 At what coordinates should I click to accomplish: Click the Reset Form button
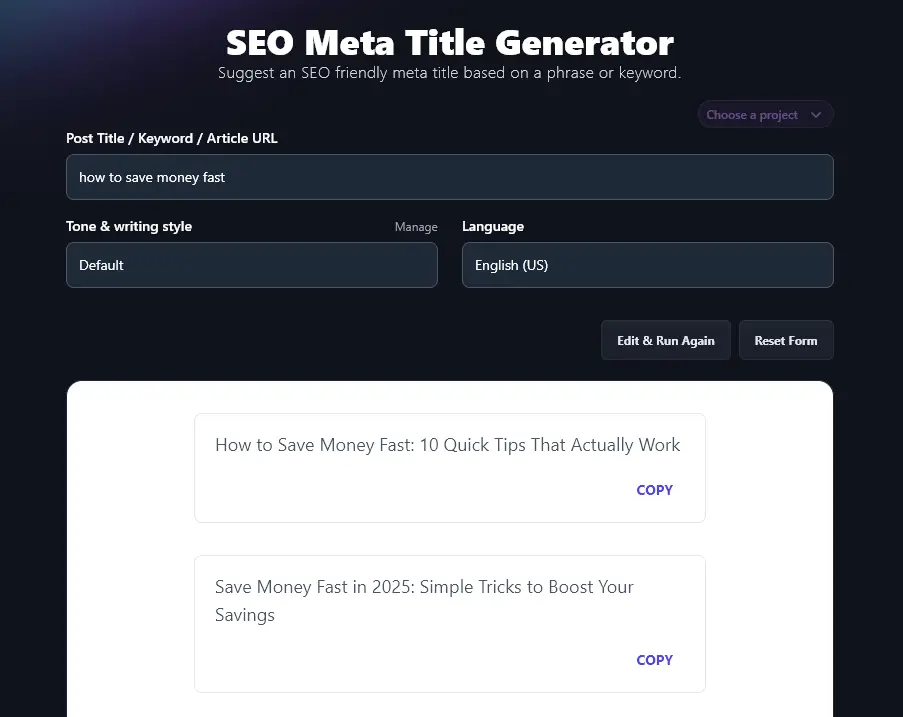(x=785, y=341)
